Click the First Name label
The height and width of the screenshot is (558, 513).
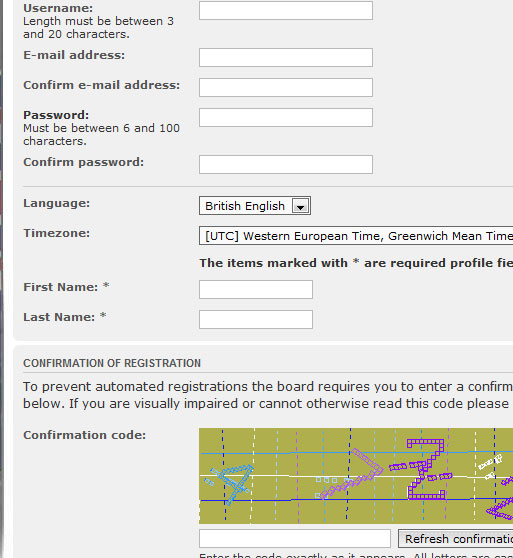point(66,287)
